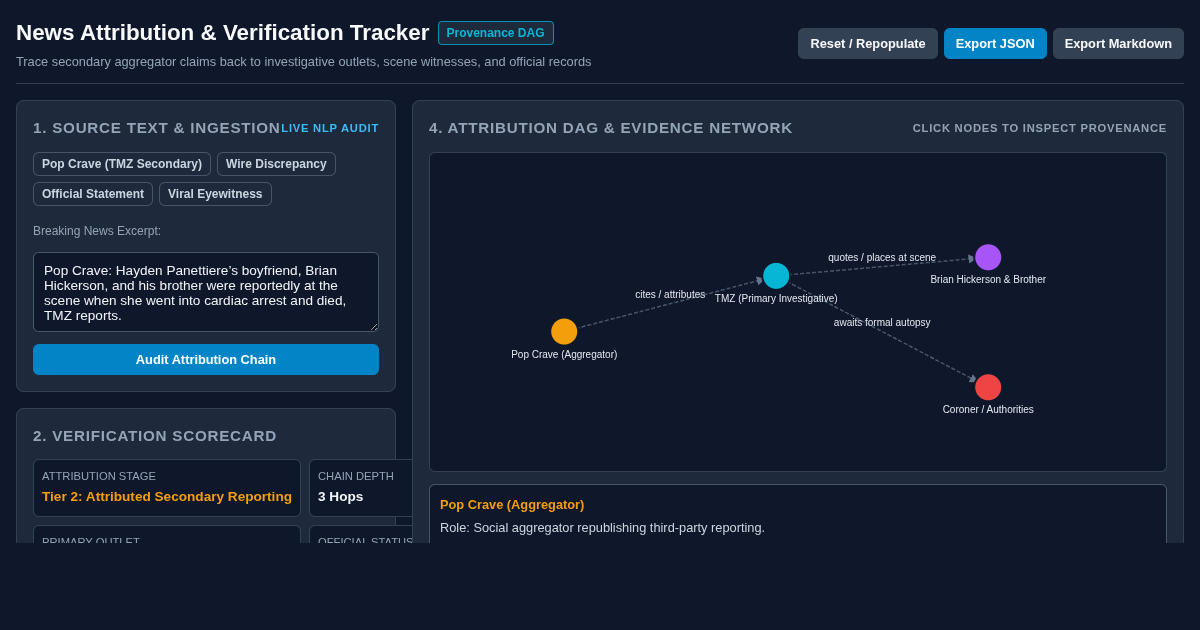Click the 'Role: Social aggregator' description line

coord(602,528)
